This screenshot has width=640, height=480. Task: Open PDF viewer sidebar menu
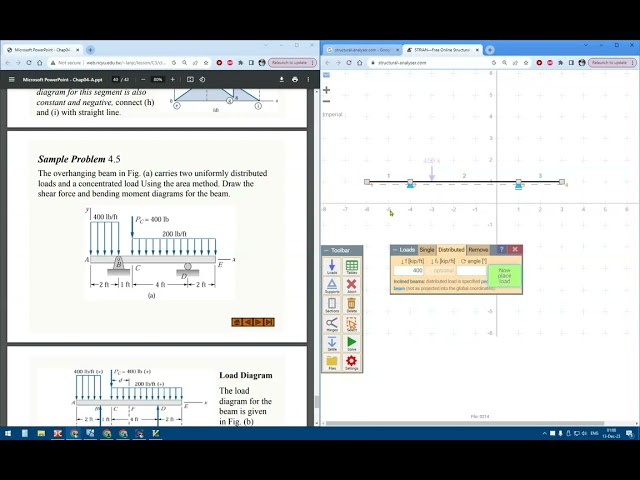(x=12, y=80)
